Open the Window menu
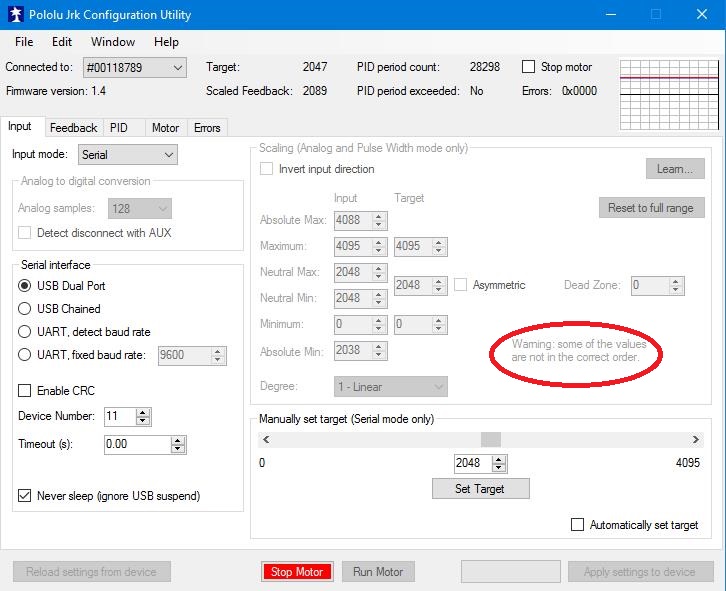726x591 pixels. (x=113, y=42)
